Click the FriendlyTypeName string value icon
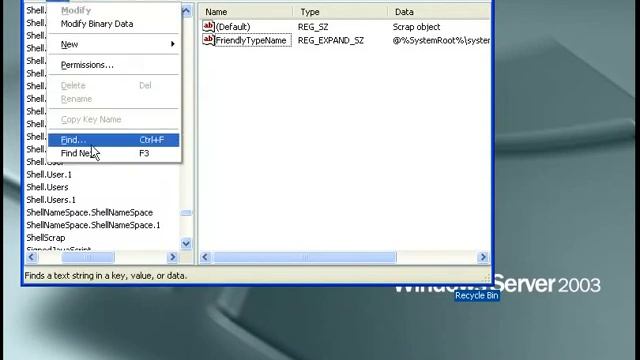 click(x=208, y=40)
